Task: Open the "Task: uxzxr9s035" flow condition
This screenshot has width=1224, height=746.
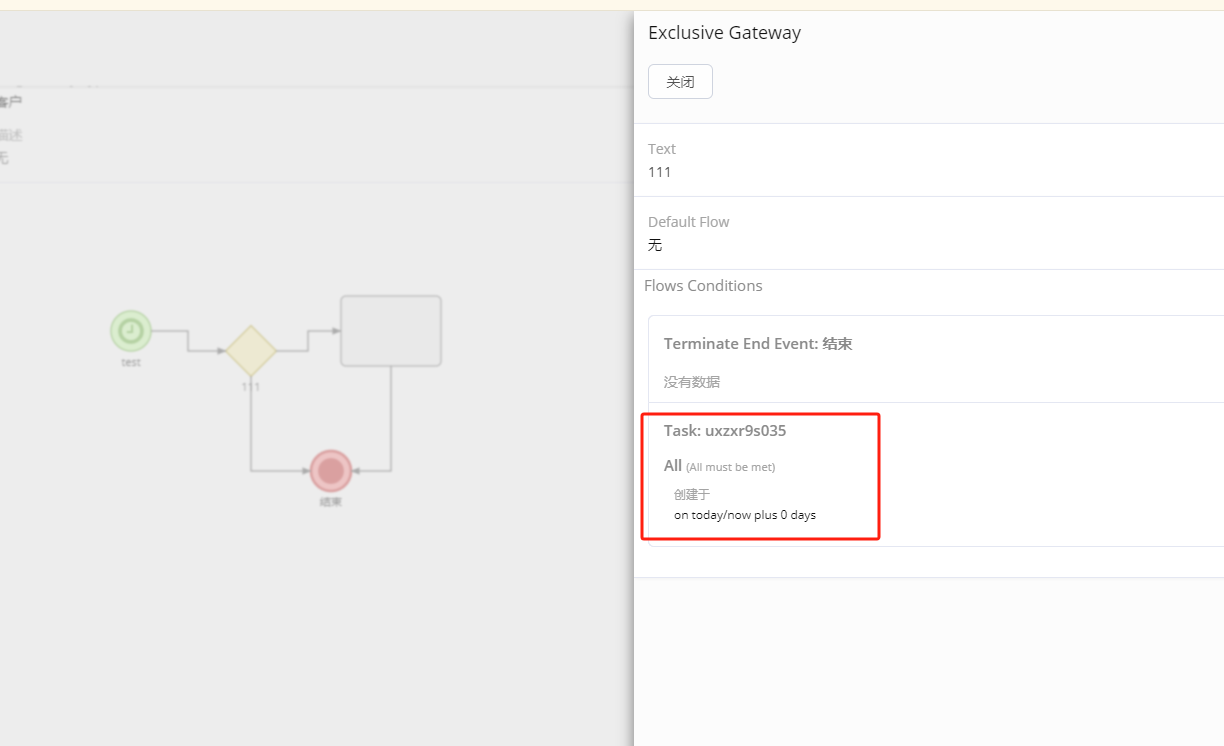Action: 725,431
